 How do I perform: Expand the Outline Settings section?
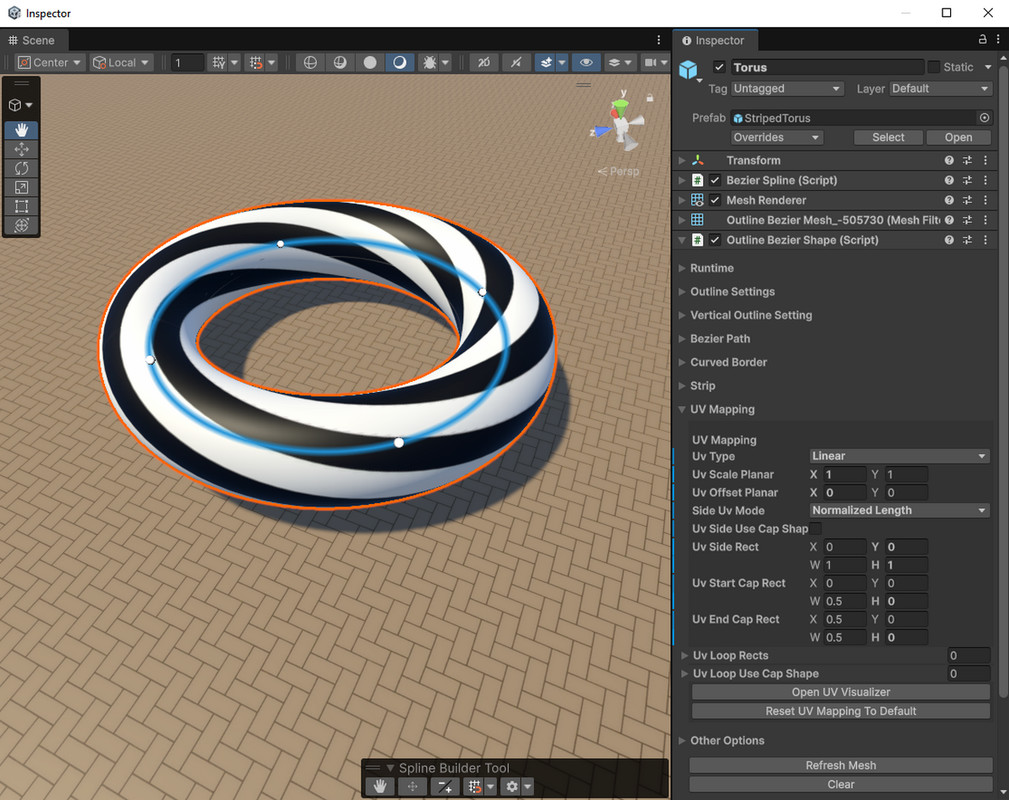(682, 292)
